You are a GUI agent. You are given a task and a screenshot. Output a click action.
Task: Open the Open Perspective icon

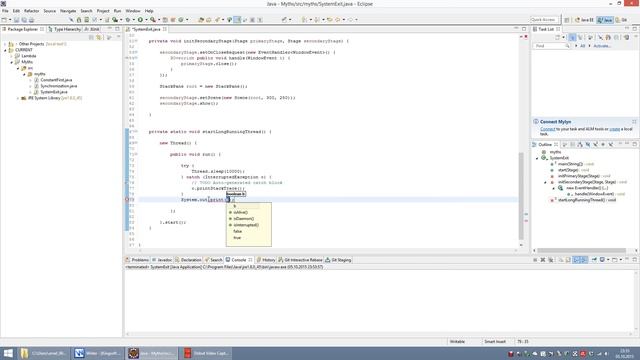coord(567,20)
